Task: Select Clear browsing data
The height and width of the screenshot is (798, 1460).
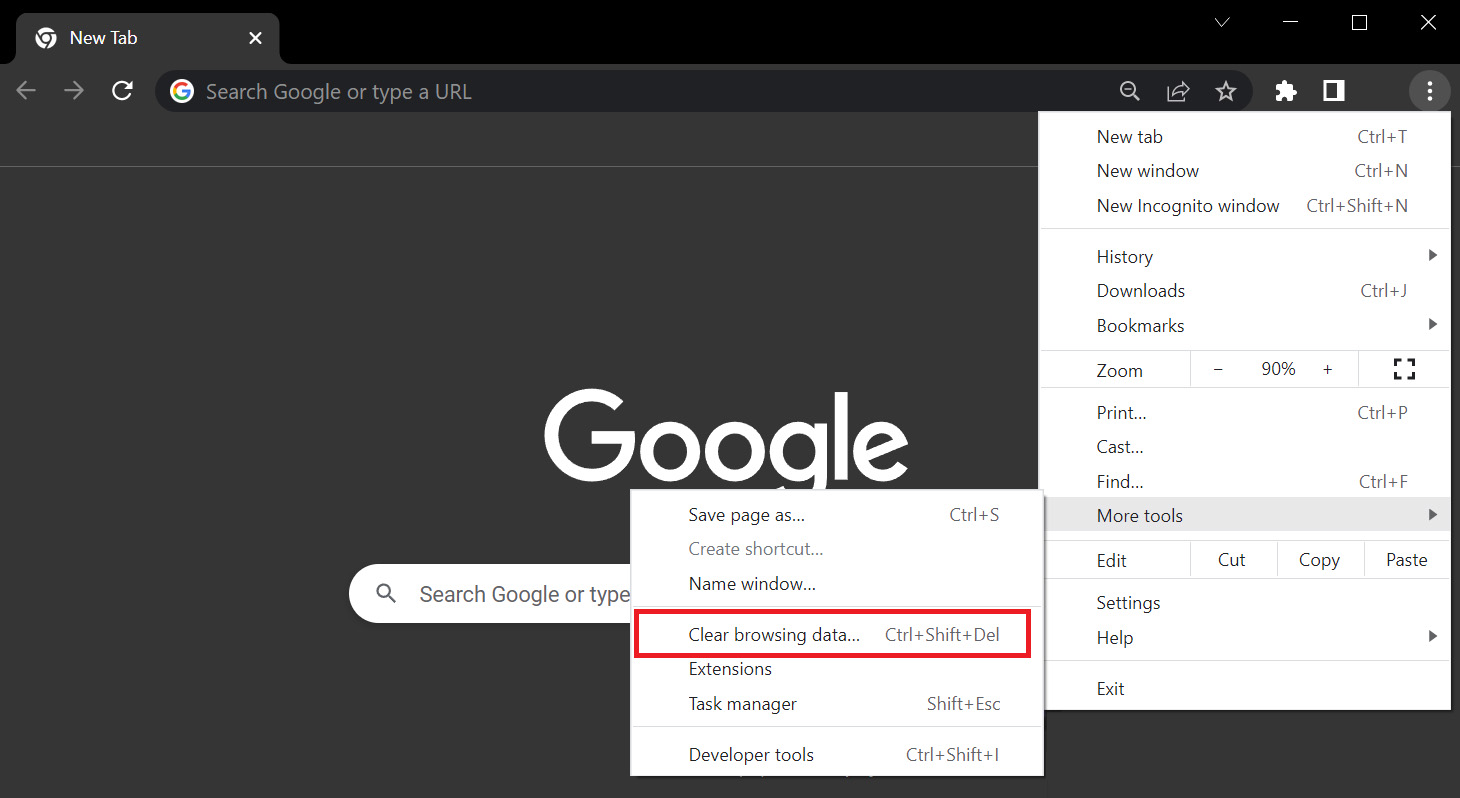Action: click(x=774, y=634)
